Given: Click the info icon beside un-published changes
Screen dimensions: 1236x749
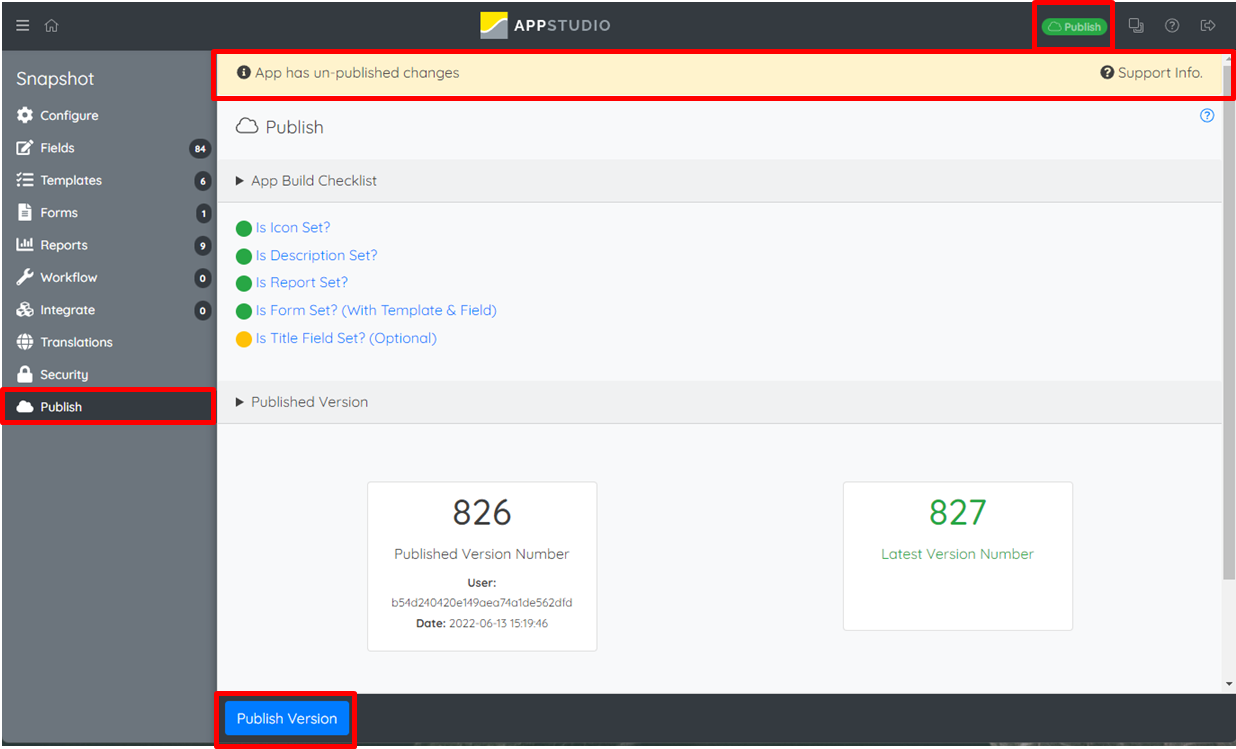Looking at the screenshot, I should pyautogui.click(x=243, y=73).
